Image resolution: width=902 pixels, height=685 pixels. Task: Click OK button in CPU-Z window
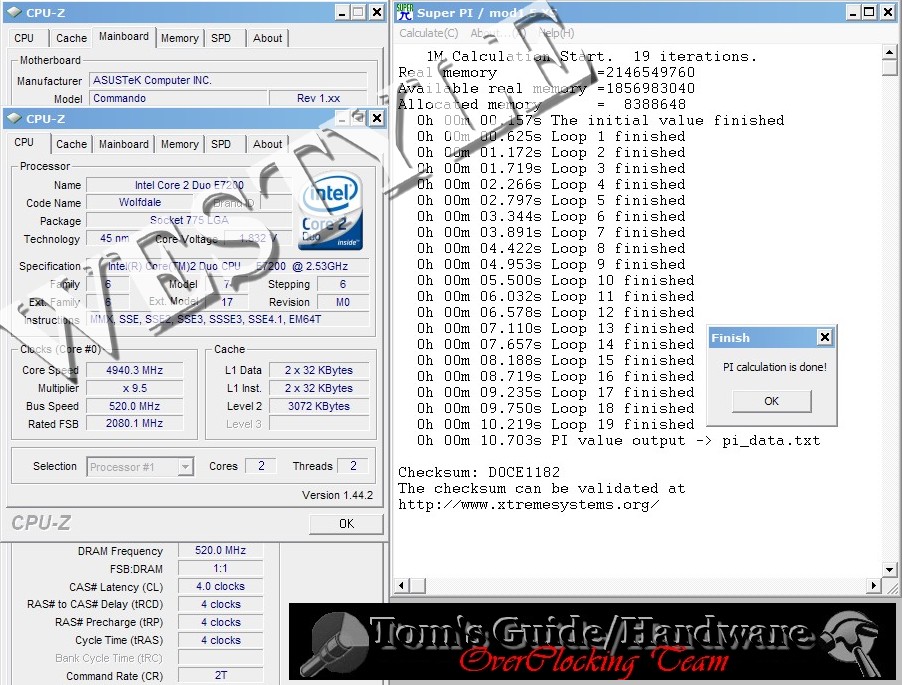(346, 524)
